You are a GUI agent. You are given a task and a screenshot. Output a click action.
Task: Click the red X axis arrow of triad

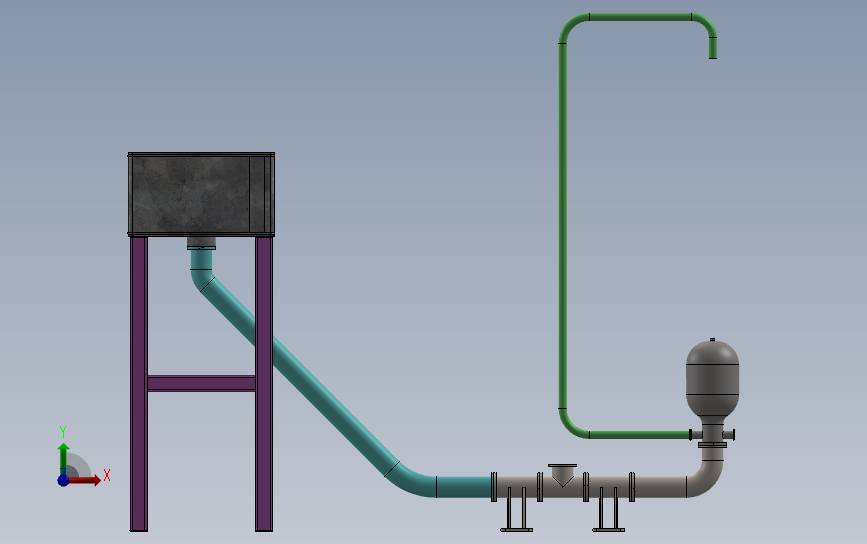(85, 480)
